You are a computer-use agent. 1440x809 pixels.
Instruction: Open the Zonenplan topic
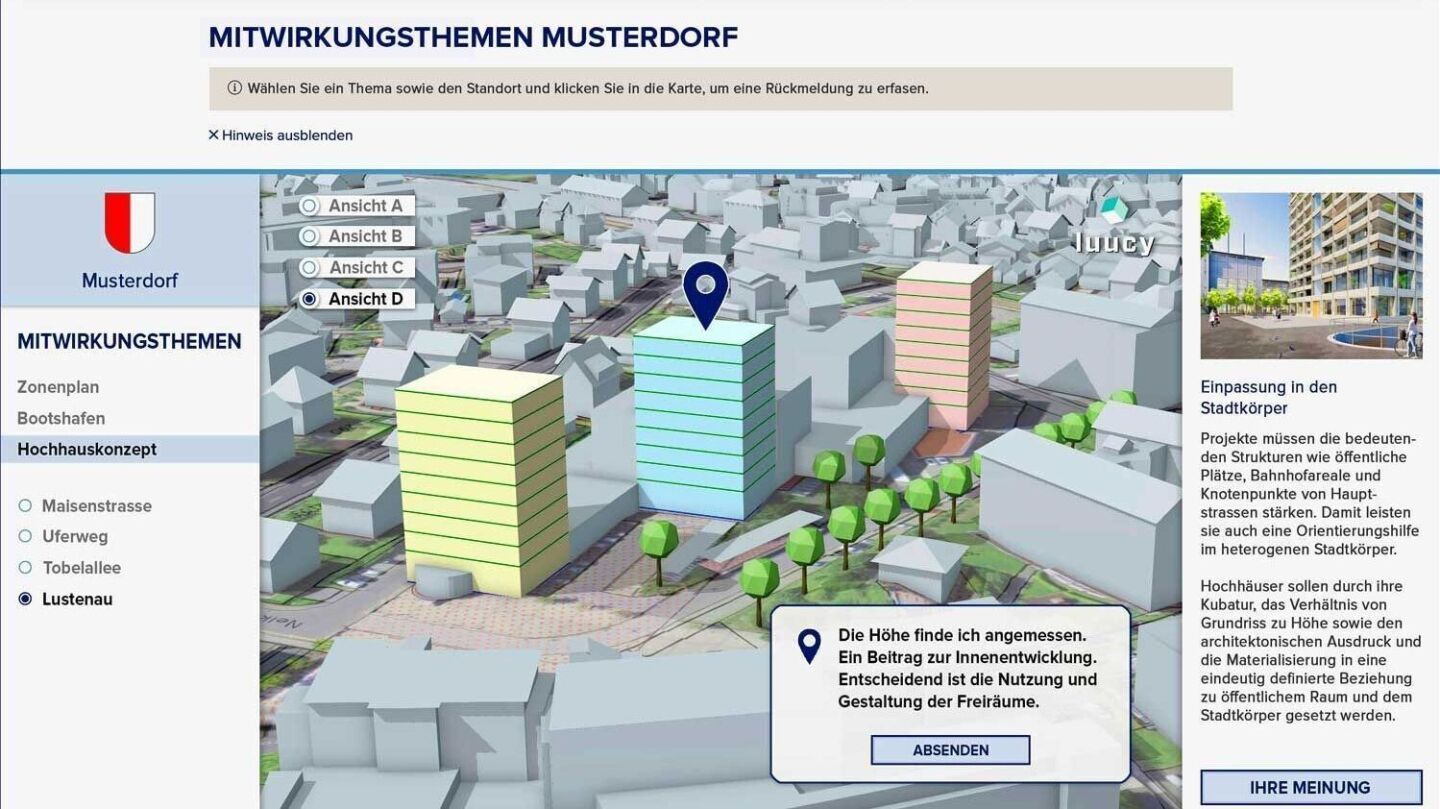pos(58,387)
